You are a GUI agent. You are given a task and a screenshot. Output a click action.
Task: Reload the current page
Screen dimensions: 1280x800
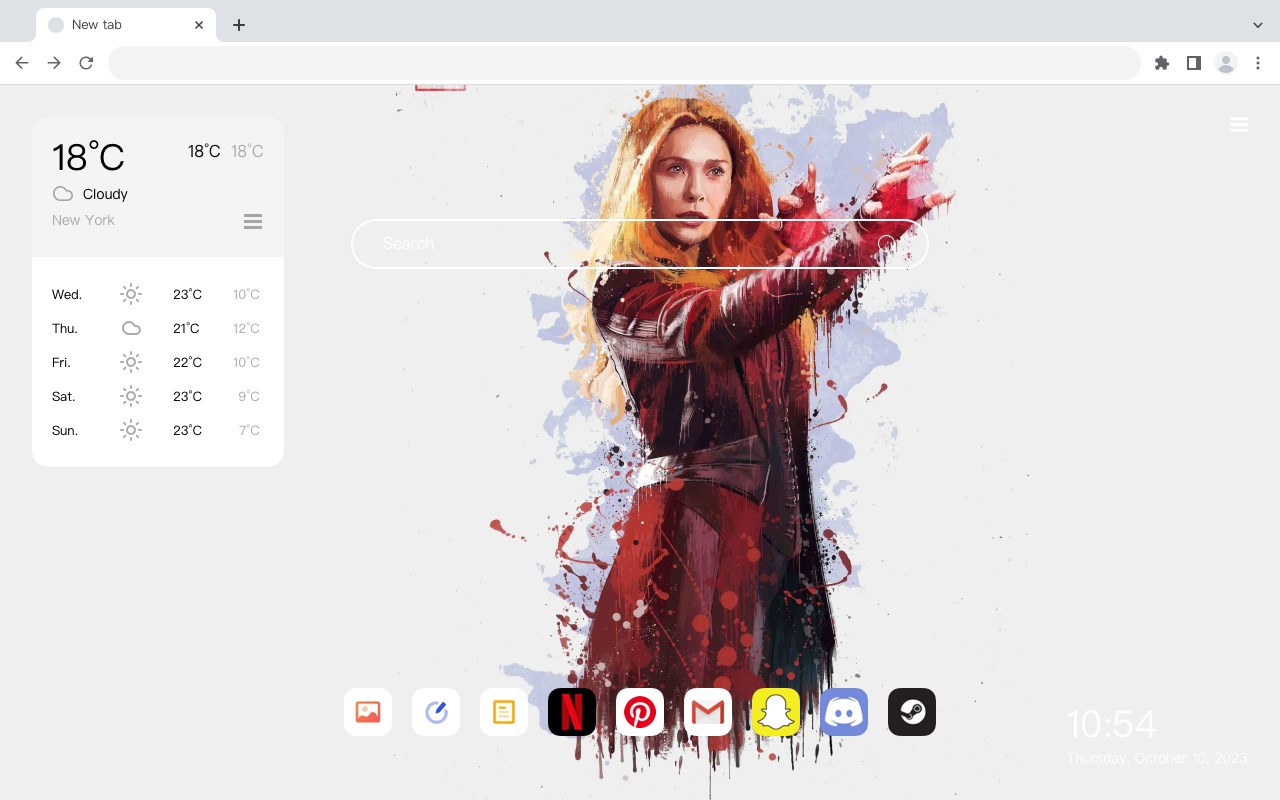click(x=86, y=63)
